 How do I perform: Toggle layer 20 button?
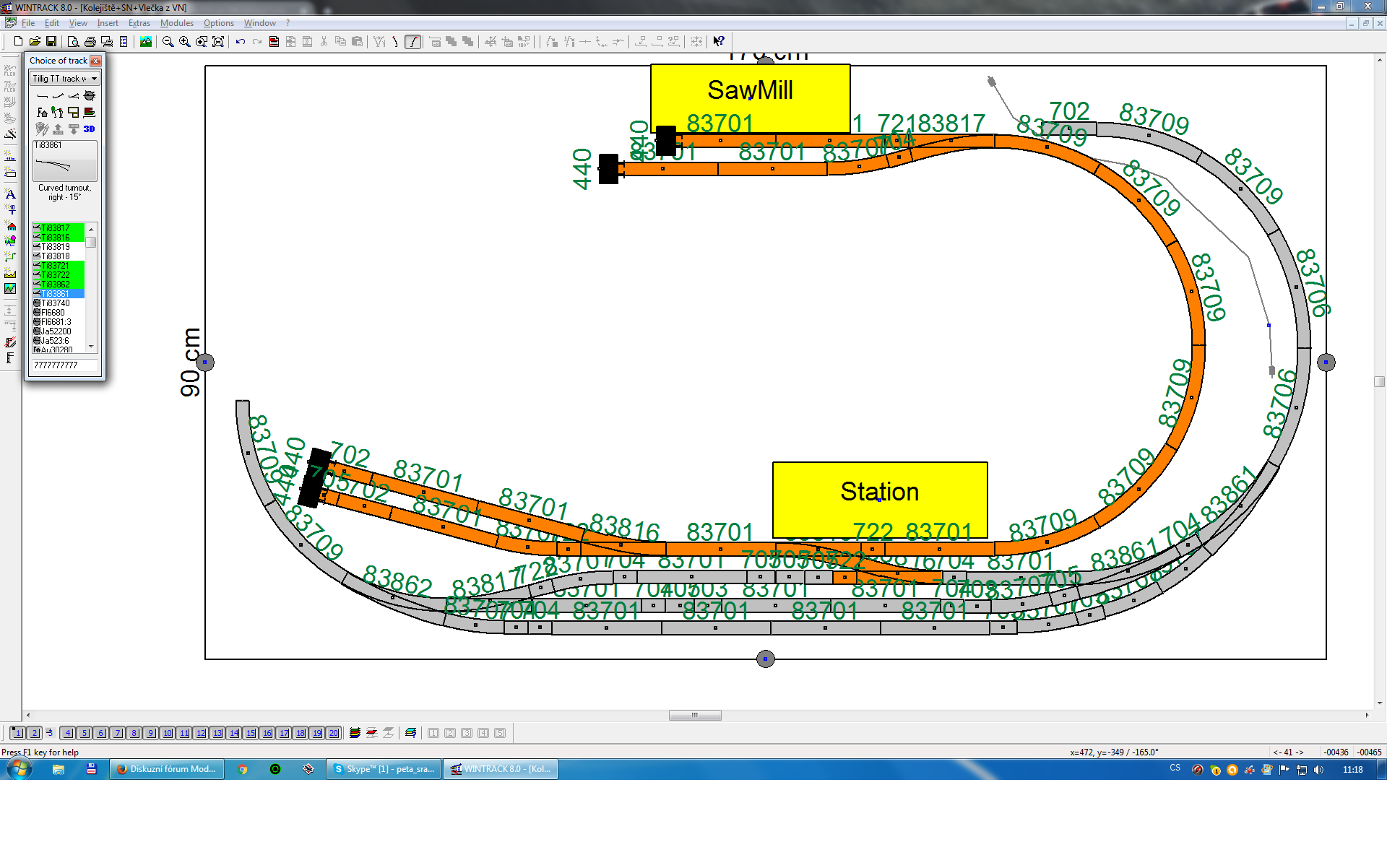pos(333,733)
